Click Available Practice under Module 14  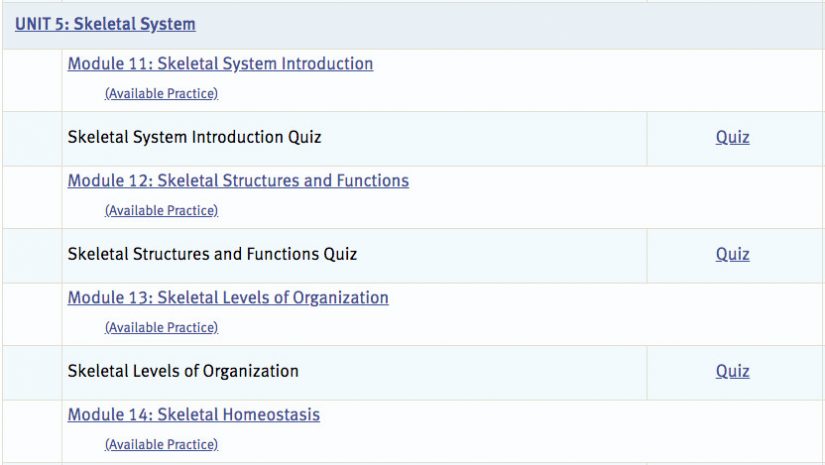point(161,445)
